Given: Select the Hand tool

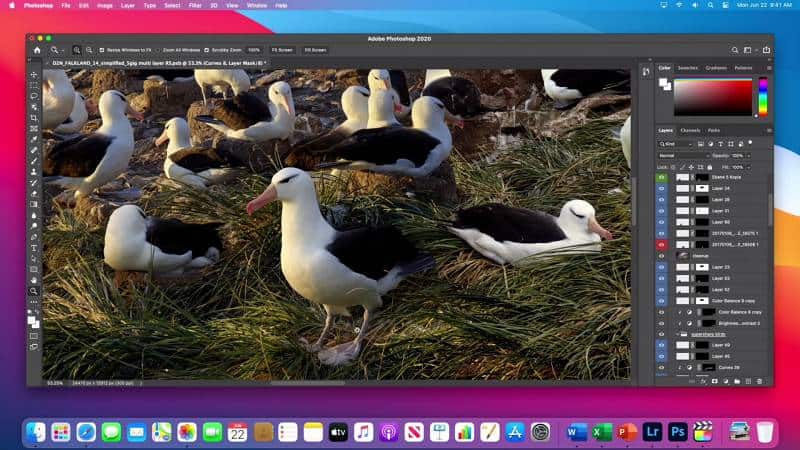Looking at the screenshot, I should click(x=34, y=280).
